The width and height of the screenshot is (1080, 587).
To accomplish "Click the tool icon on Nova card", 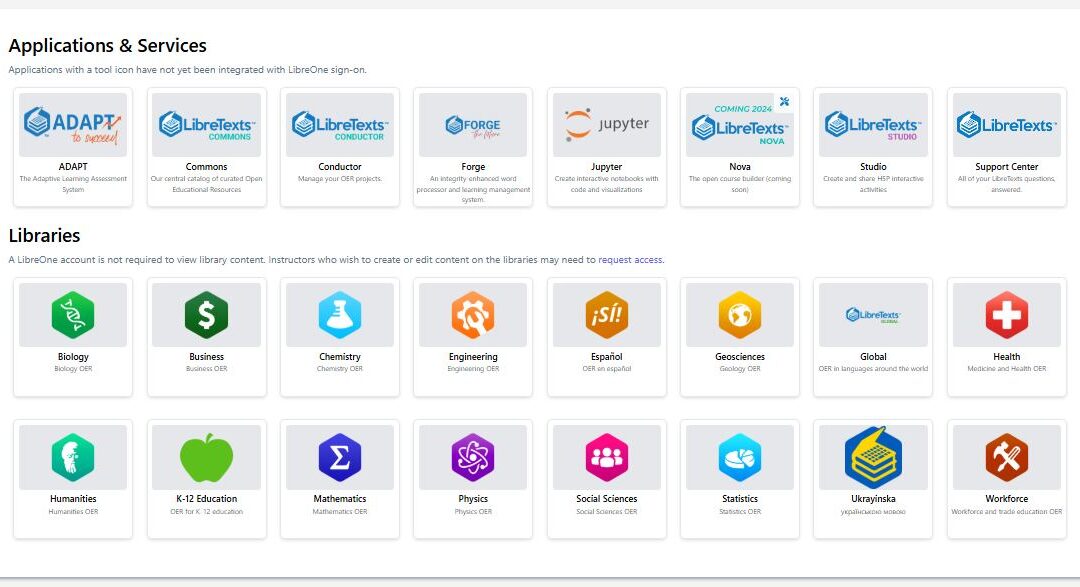I will coord(784,102).
